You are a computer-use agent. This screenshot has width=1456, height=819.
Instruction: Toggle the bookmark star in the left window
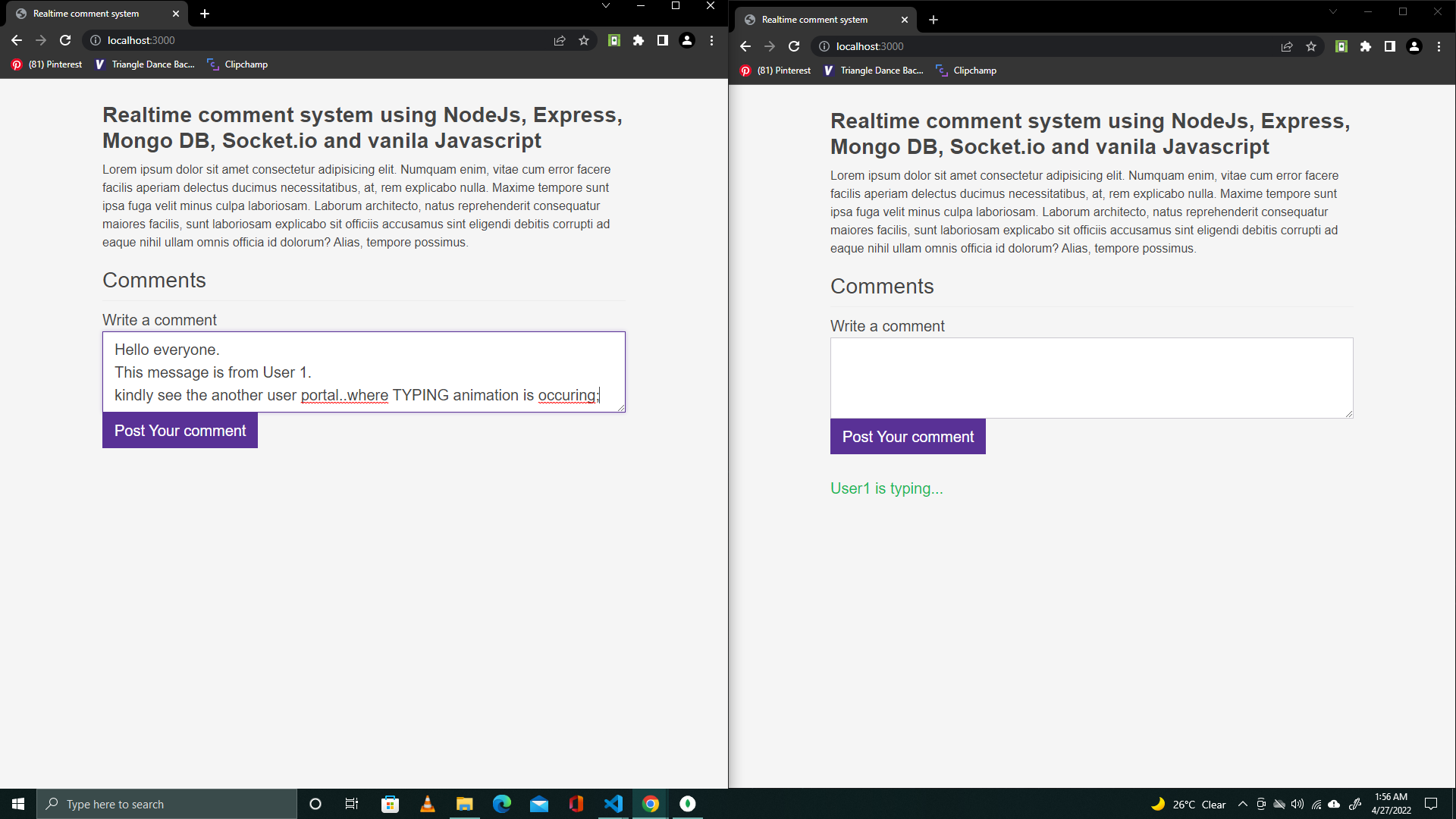coord(584,40)
